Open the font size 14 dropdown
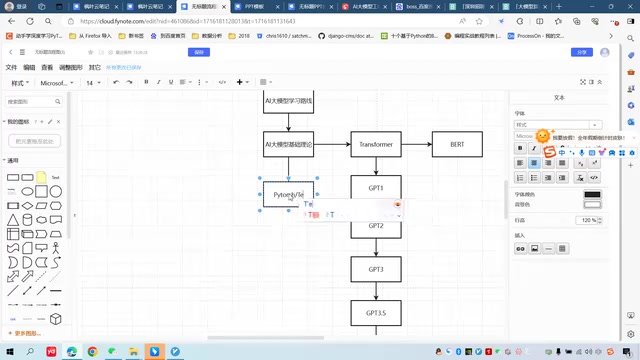 [93, 83]
